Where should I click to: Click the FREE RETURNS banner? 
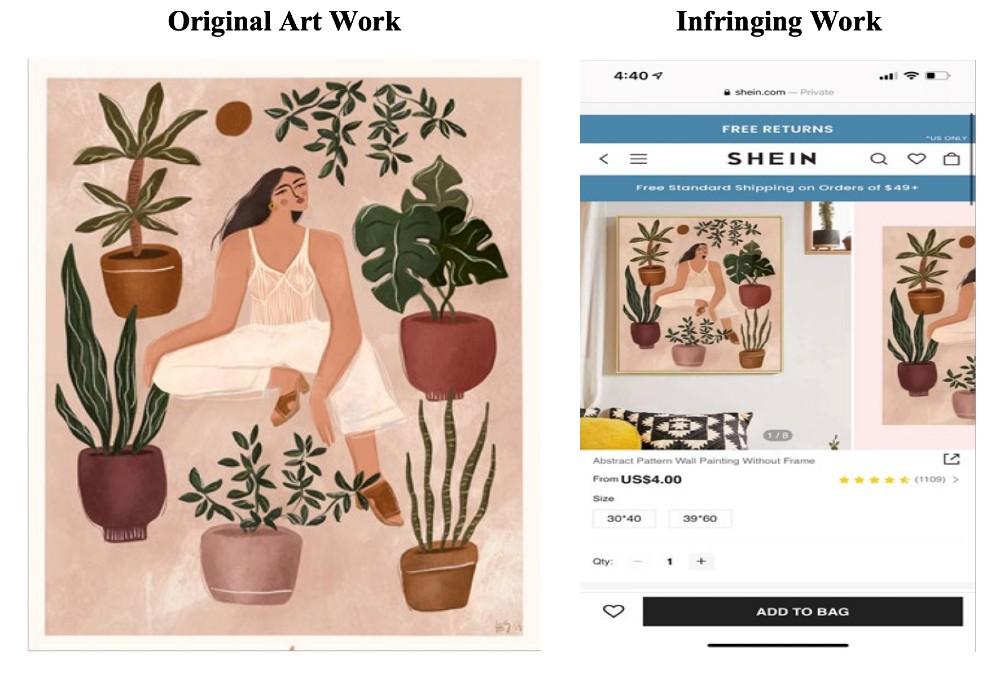[x=777, y=129]
